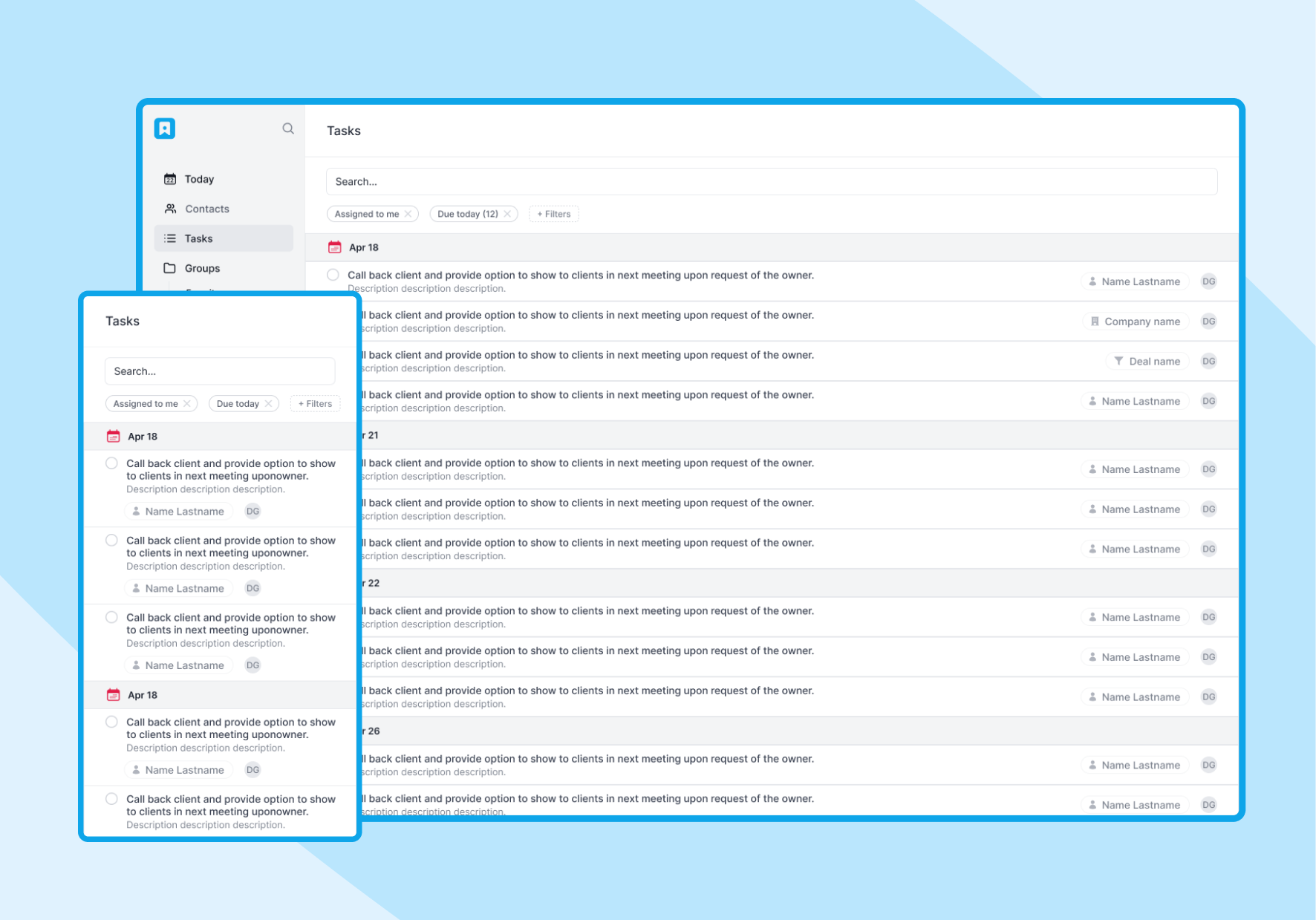Click the funnel icon on the Deal name chip
Screen dimensions: 1316x920
[x=1119, y=361]
